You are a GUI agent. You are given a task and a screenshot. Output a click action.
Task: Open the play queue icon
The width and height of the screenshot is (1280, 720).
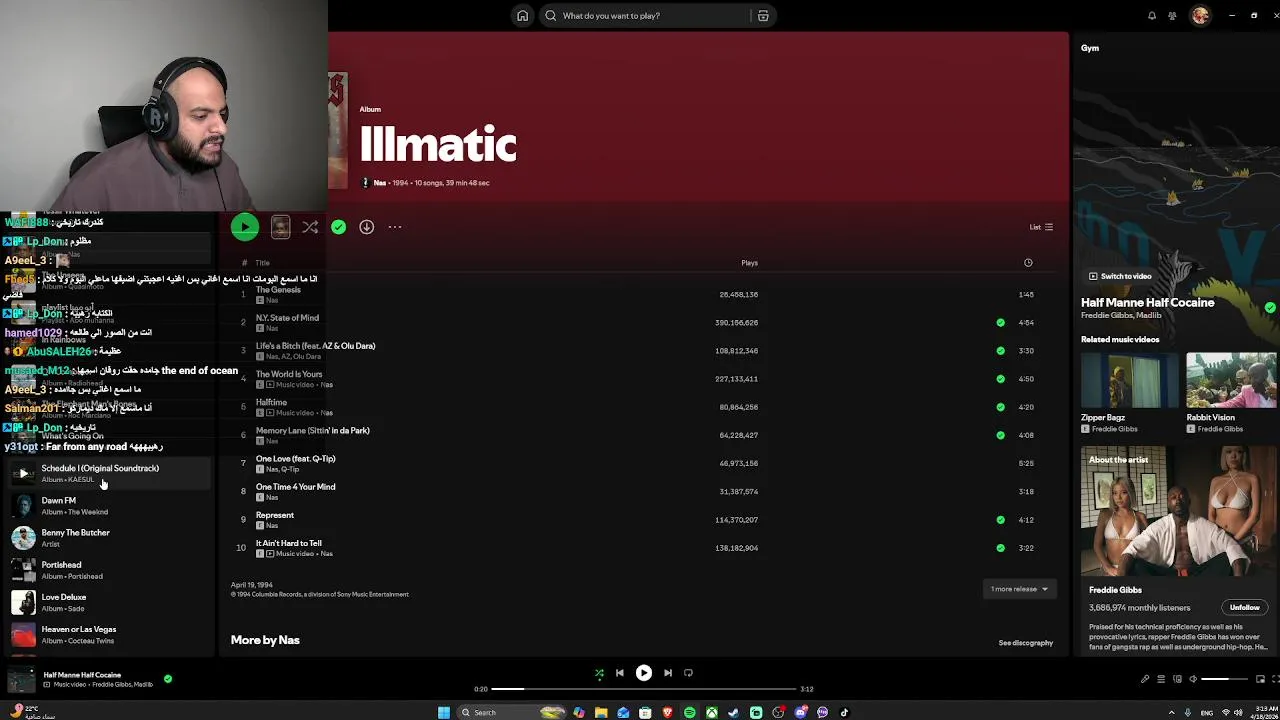point(1161,679)
